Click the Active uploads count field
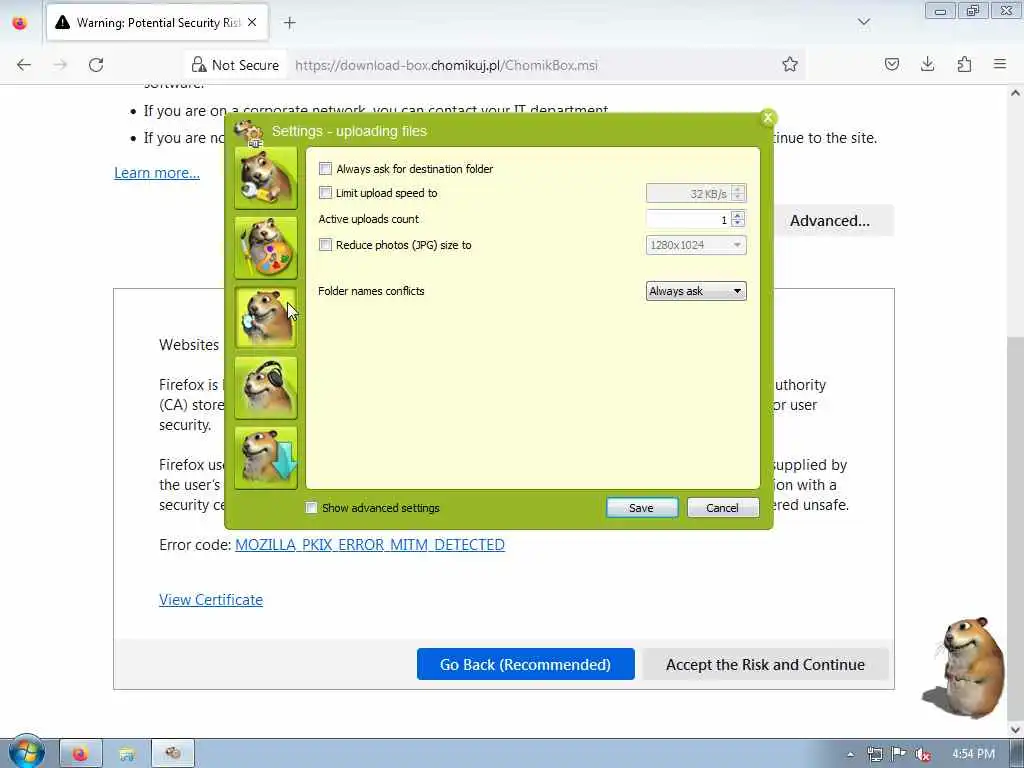 click(x=688, y=219)
